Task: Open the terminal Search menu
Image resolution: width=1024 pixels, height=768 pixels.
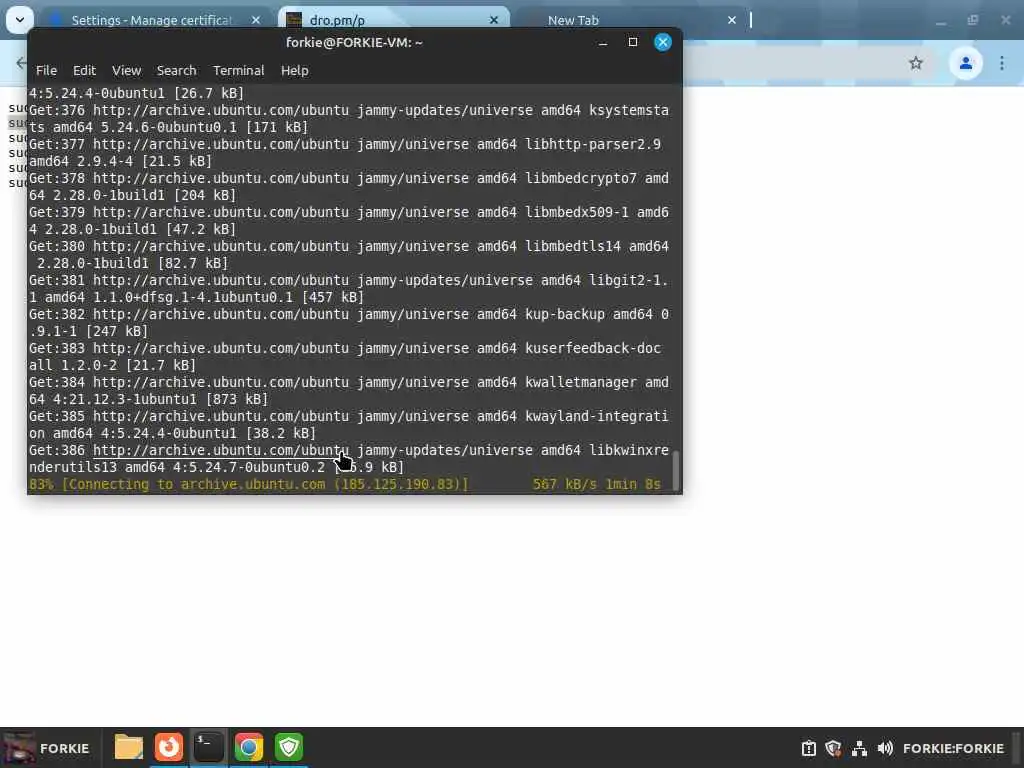Action: click(176, 71)
